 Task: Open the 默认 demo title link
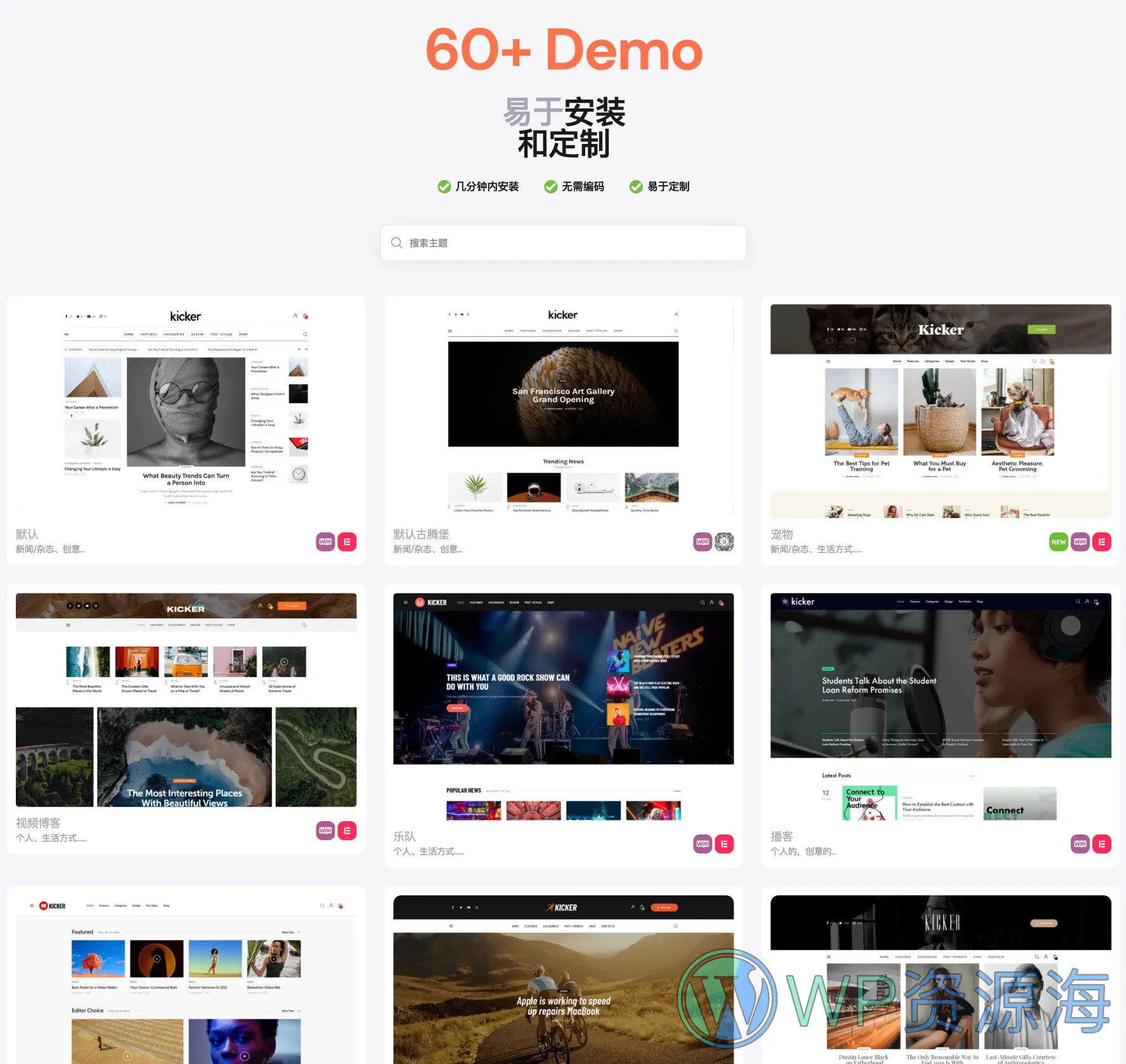click(x=27, y=535)
